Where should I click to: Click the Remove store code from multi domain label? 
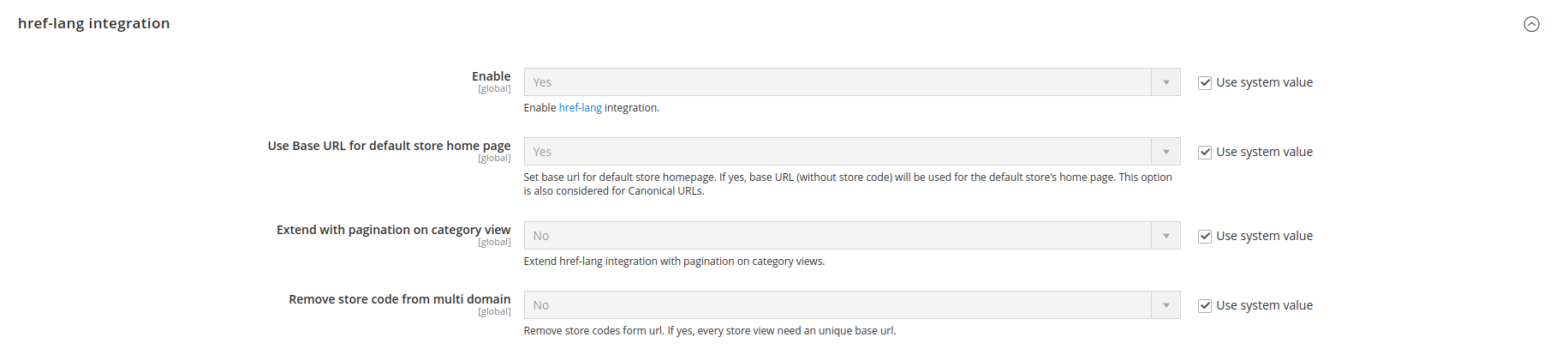click(399, 299)
